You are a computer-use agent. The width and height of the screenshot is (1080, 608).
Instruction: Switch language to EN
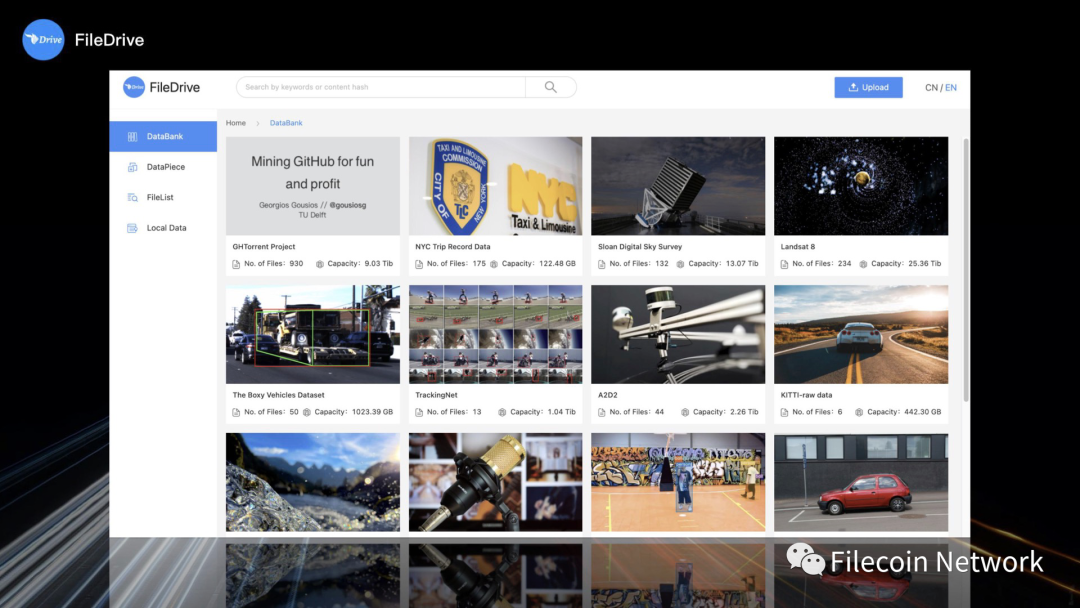pos(951,87)
